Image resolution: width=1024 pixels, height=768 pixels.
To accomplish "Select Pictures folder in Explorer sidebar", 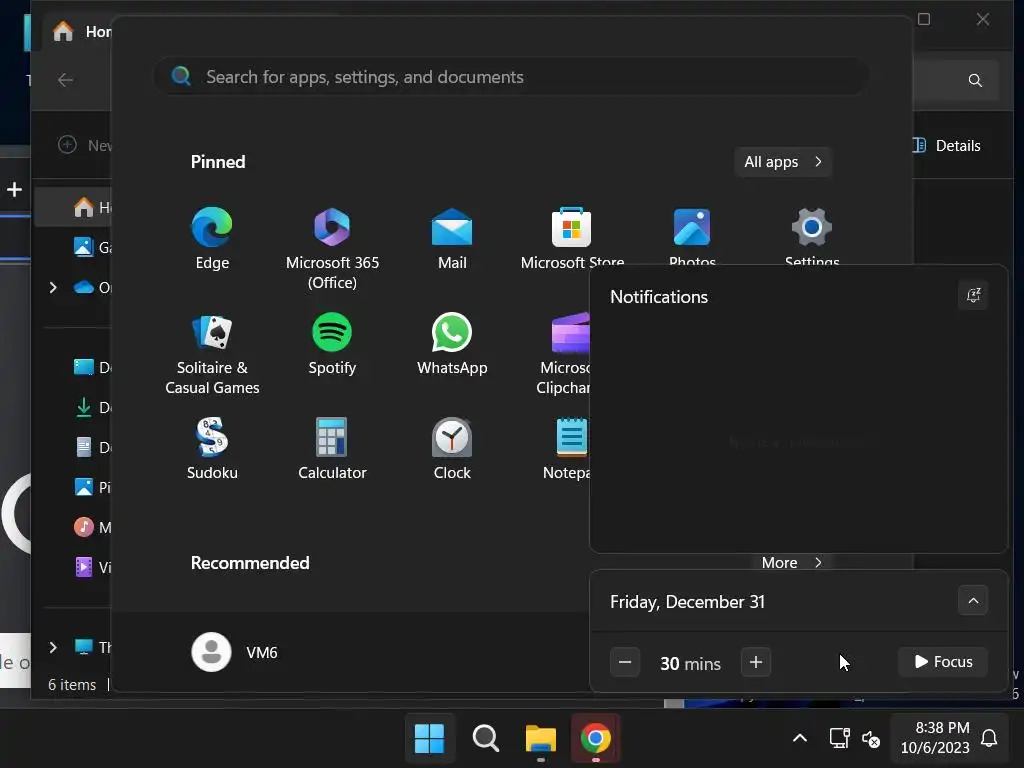I will [x=91, y=487].
